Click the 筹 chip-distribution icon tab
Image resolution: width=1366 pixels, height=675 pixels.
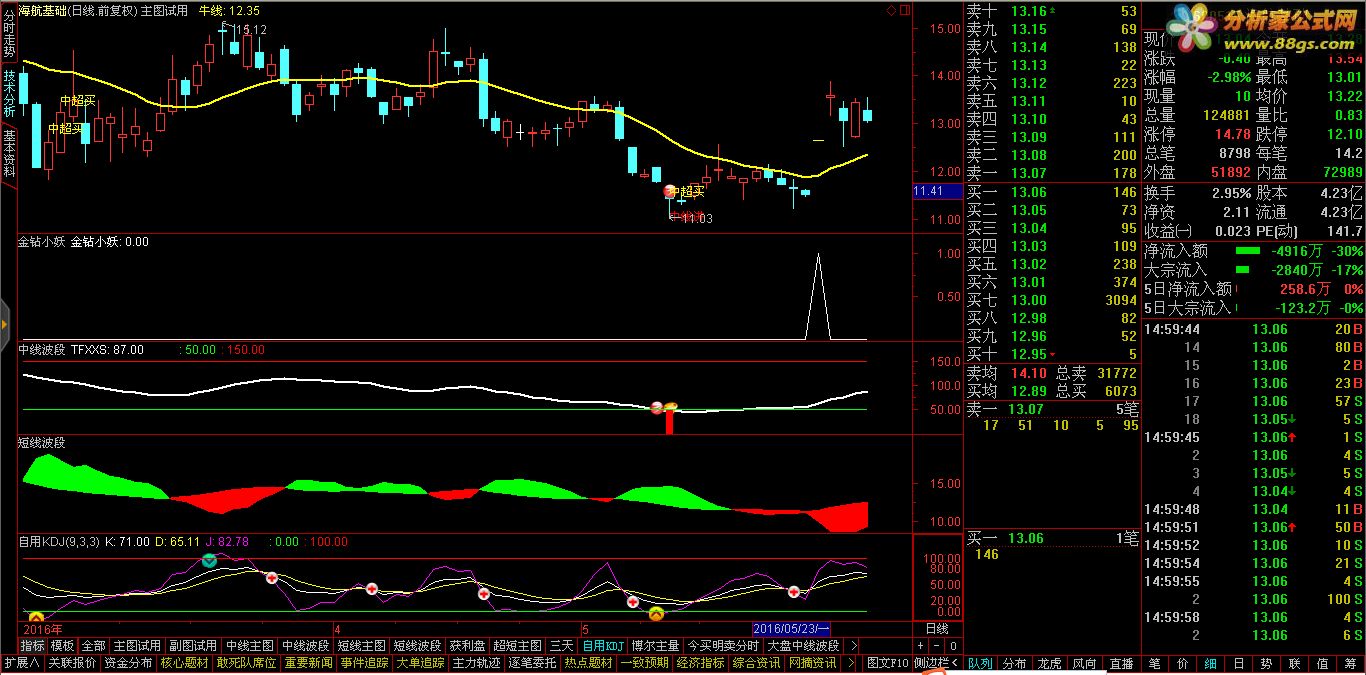pos(1351,663)
